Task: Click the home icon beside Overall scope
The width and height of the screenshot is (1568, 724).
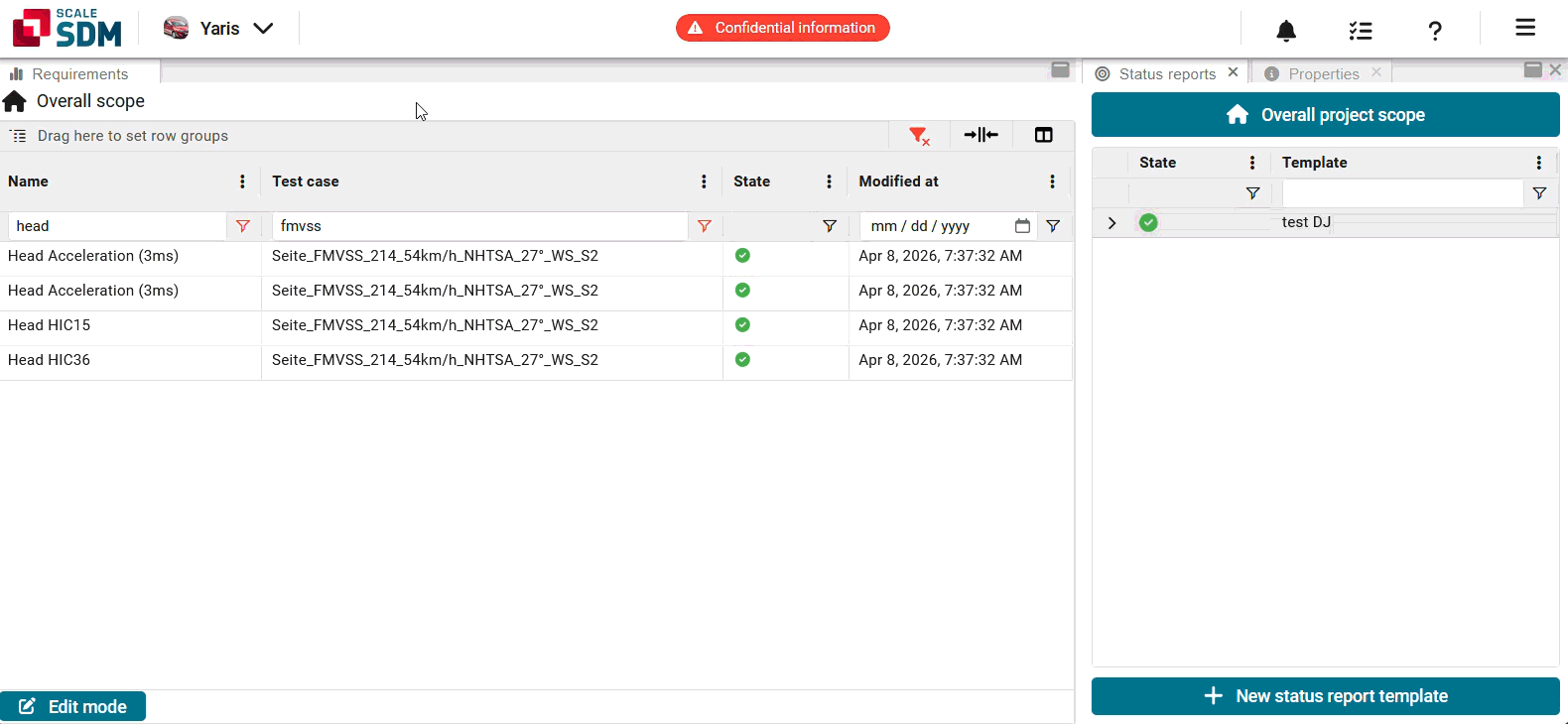Action: [15, 101]
